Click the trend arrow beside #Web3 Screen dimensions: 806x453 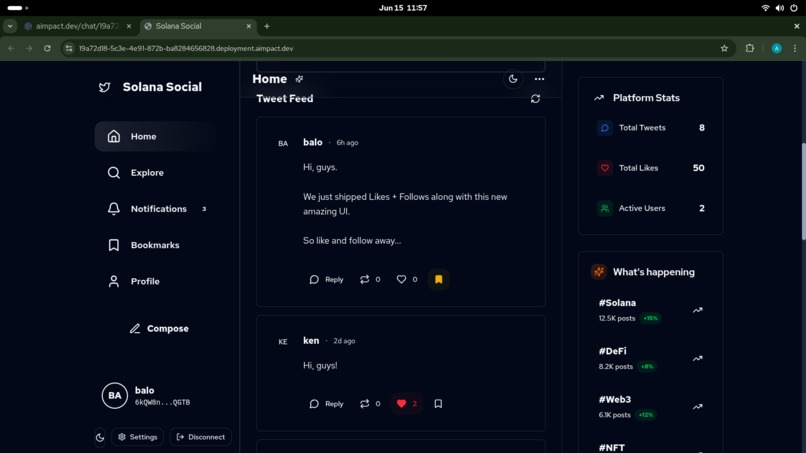click(698, 407)
